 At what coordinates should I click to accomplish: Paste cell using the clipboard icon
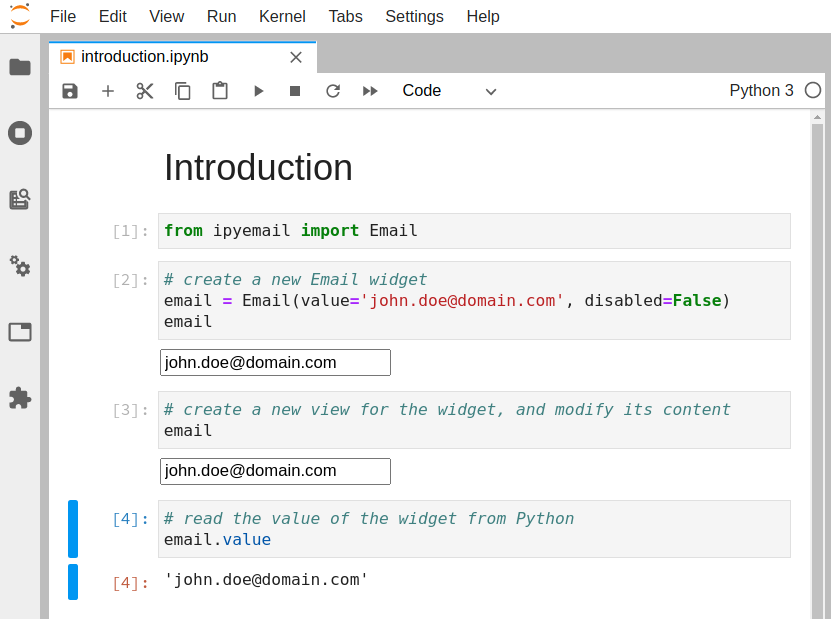(x=220, y=91)
